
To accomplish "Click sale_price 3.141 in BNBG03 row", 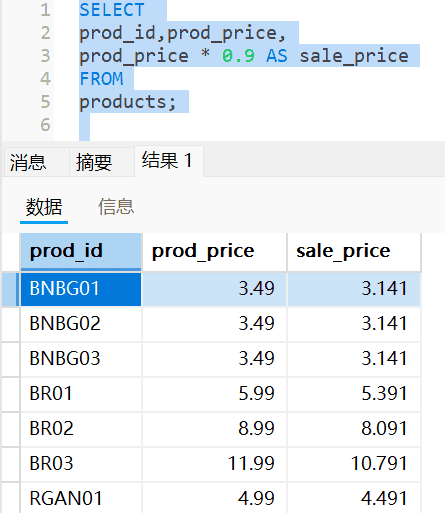I will pyautogui.click(x=354, y=359).
